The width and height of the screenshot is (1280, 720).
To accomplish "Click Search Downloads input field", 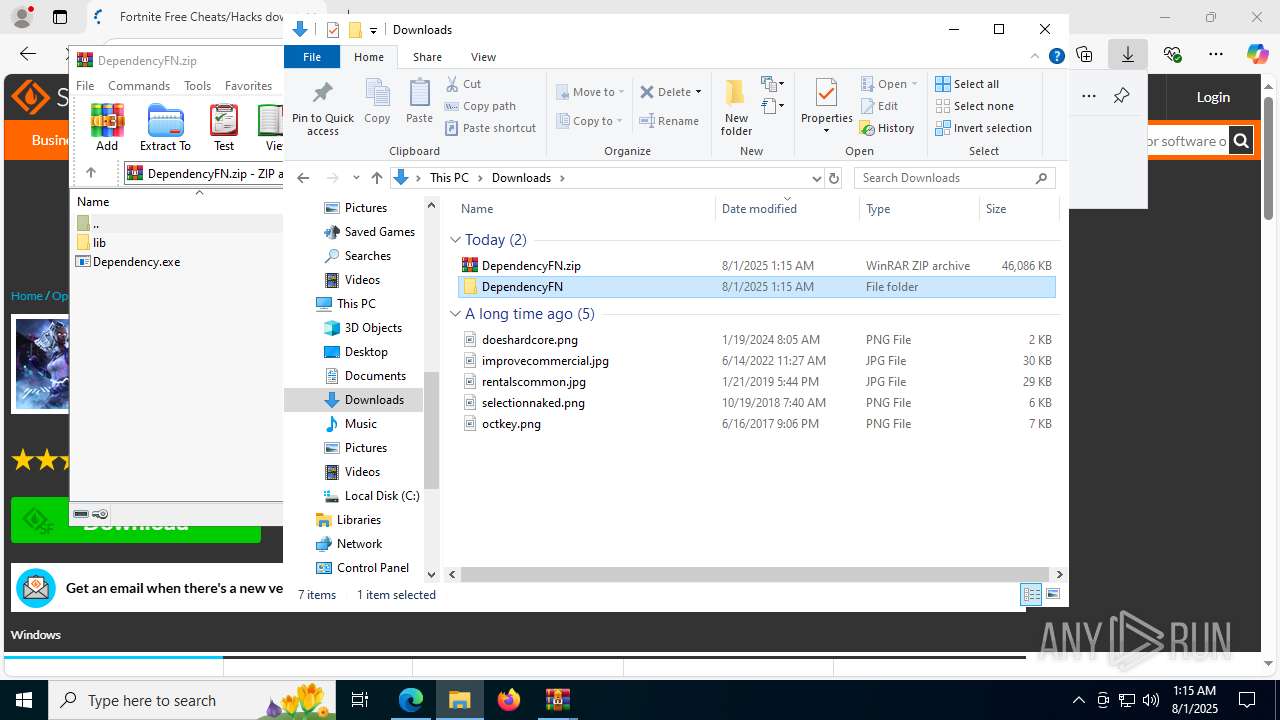I will (954, 178).
